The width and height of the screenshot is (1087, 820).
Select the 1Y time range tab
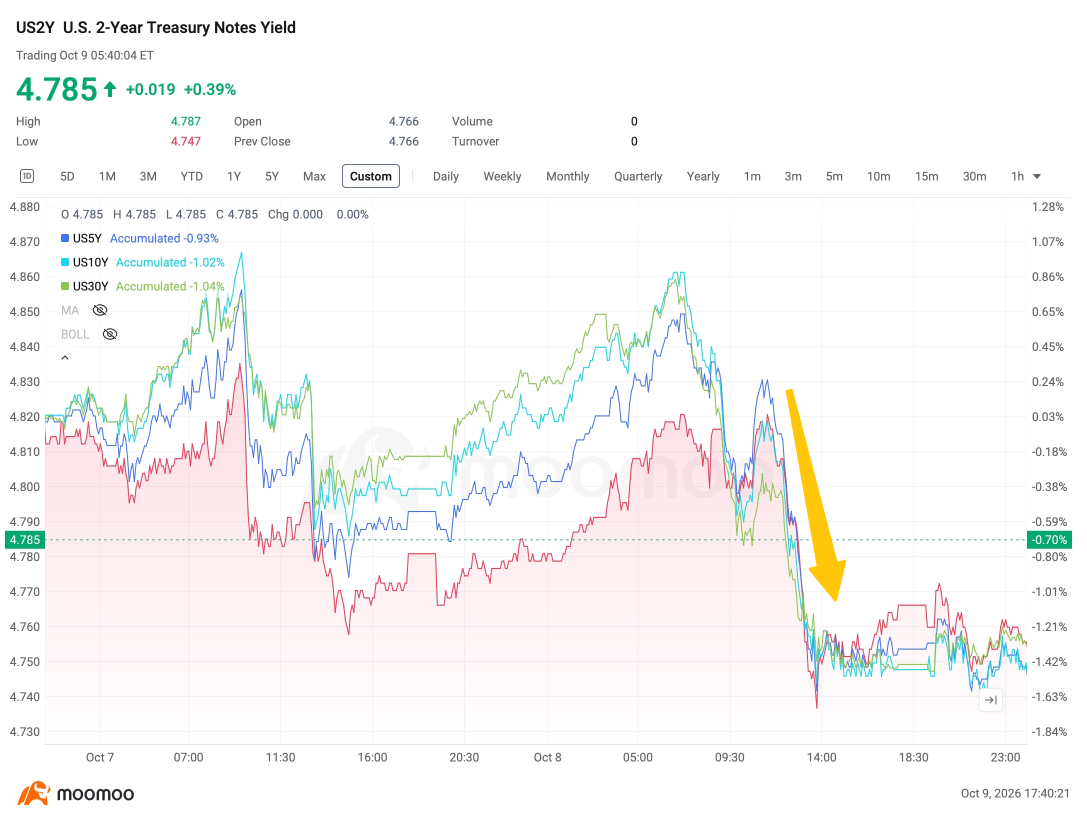click(234, 176)
